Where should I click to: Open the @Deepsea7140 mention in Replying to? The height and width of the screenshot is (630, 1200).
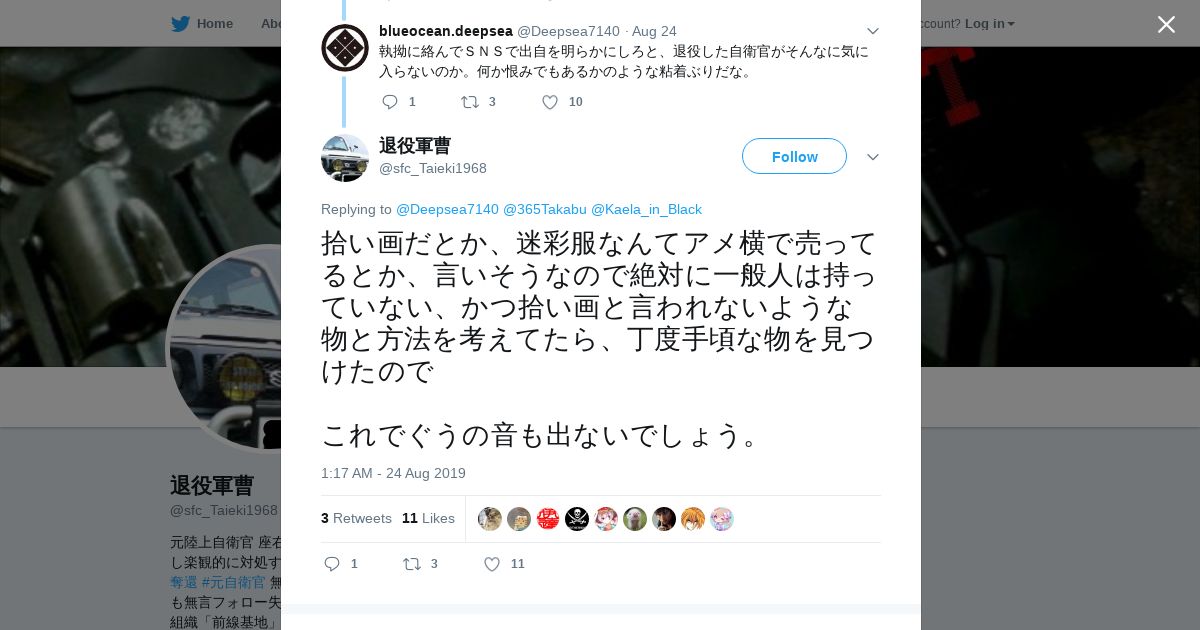tap(447, 209)
